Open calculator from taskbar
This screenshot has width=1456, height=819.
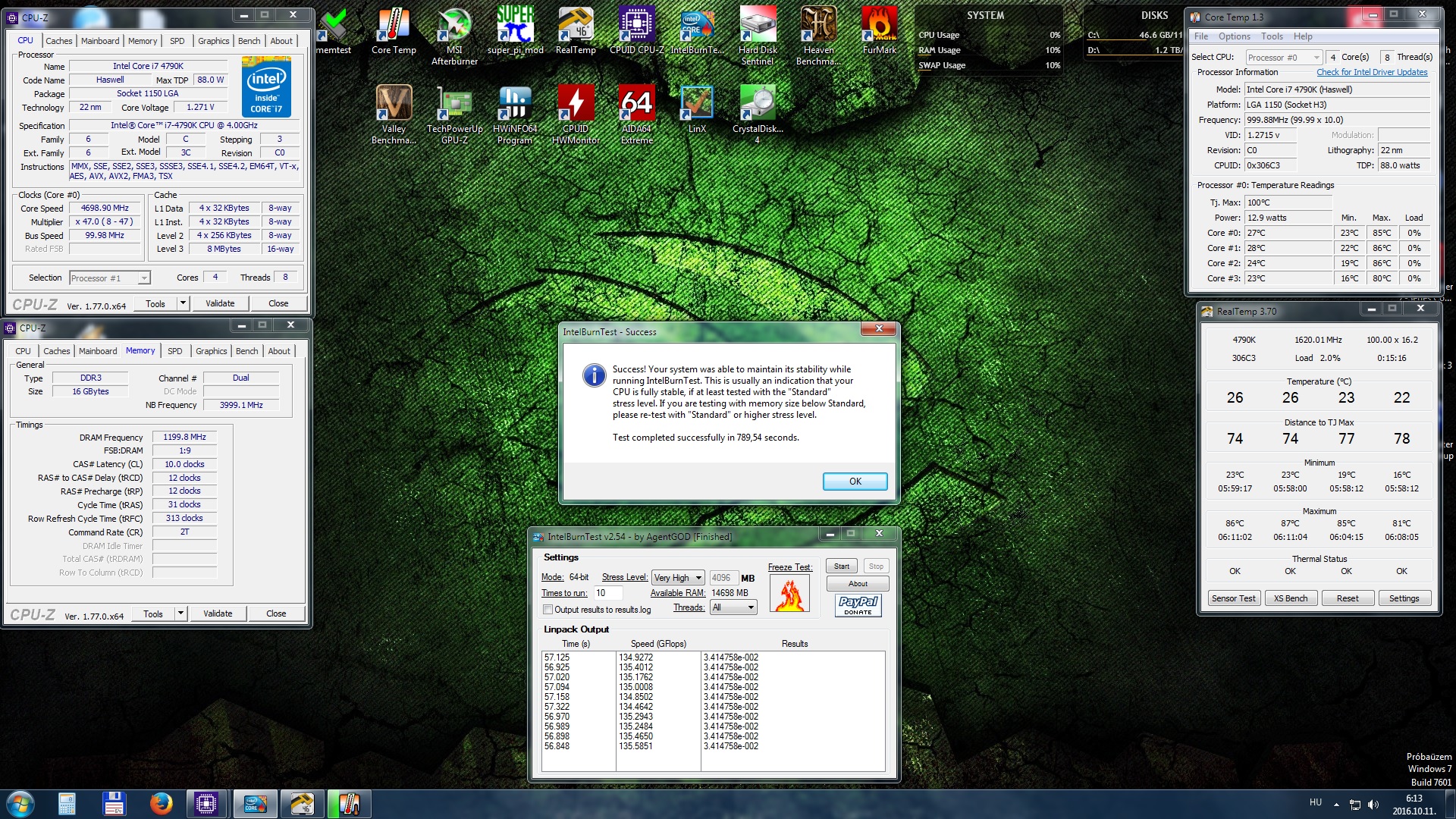67,804
